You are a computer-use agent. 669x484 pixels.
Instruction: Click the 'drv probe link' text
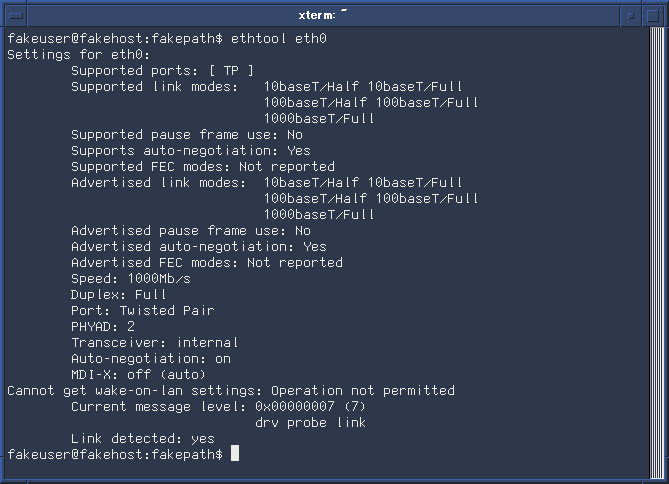coord(310,423)
